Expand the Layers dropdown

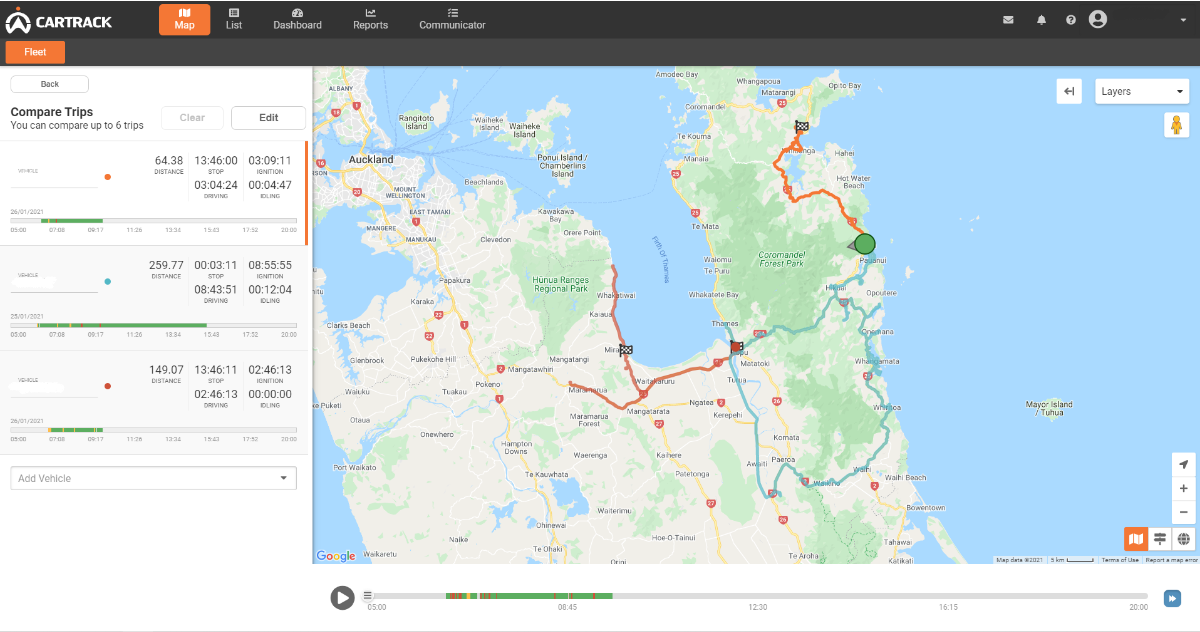[1141, 92]
